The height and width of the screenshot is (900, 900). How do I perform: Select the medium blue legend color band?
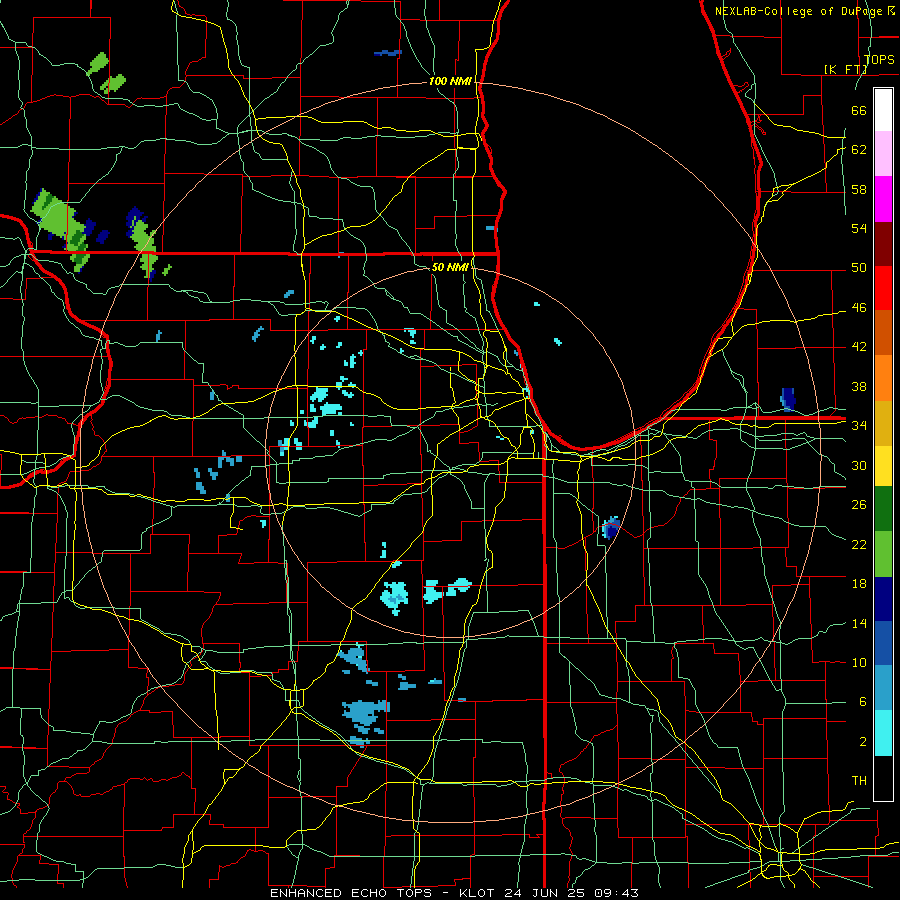[x=883, y=643]
